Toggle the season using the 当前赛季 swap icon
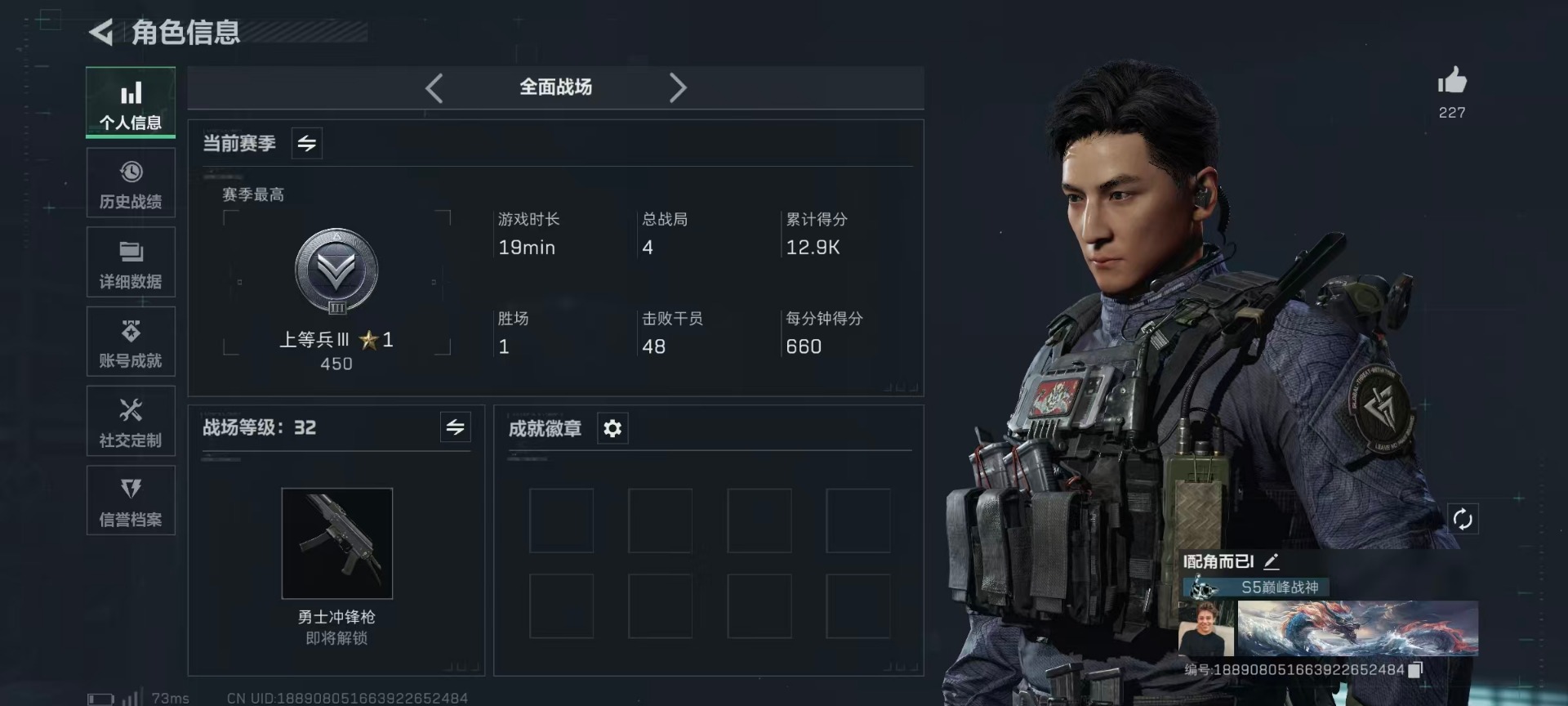The height and width of the screenshot is (706, 1568). [307, 143]
